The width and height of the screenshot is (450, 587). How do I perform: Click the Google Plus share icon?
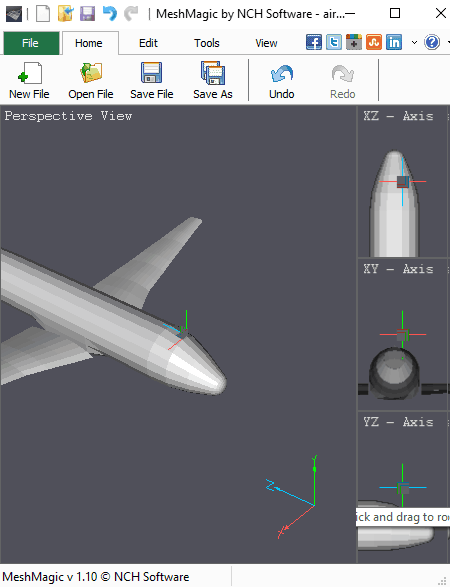click(x=354, y=42)
